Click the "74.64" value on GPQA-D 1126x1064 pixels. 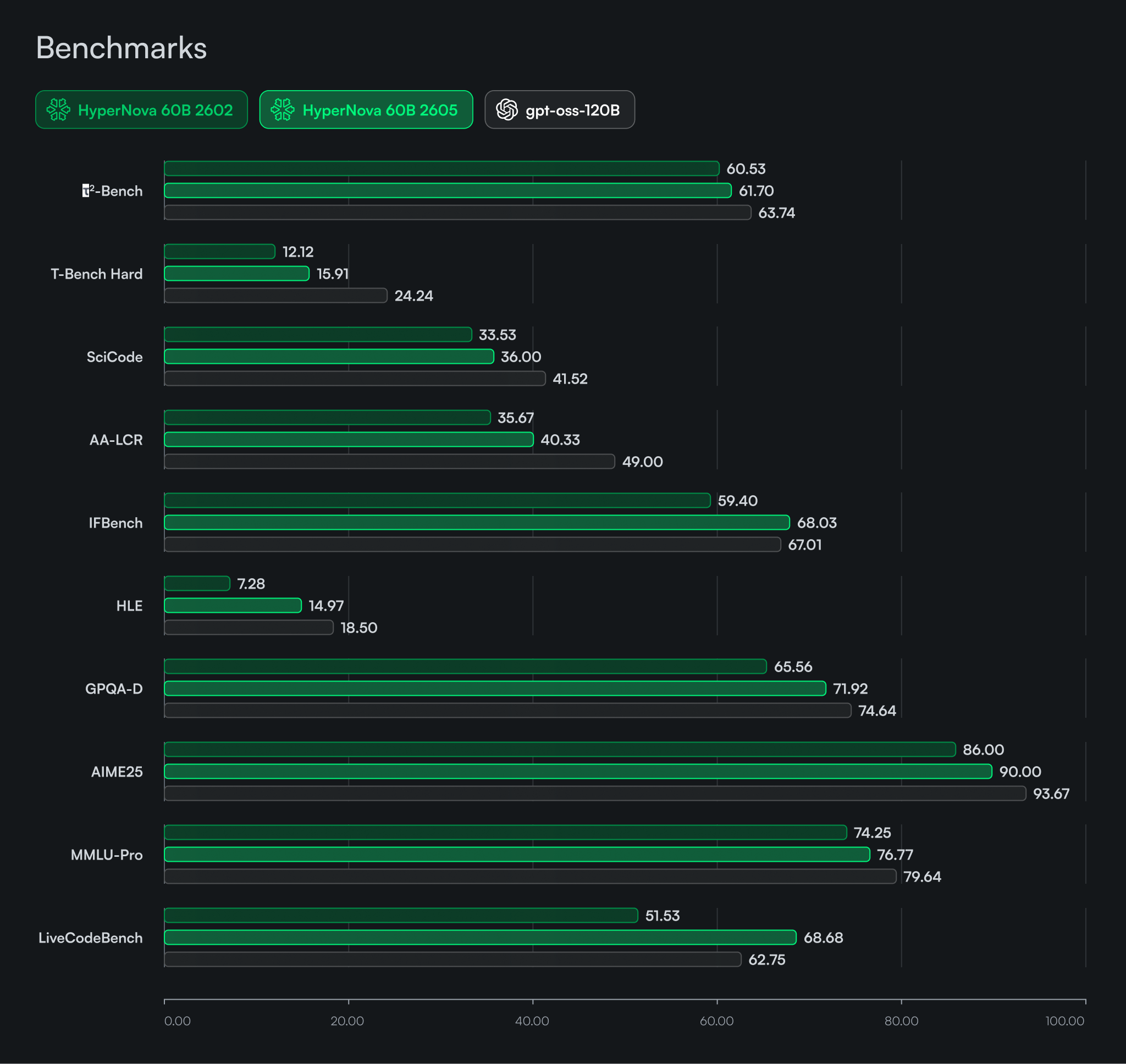[877, 711]
